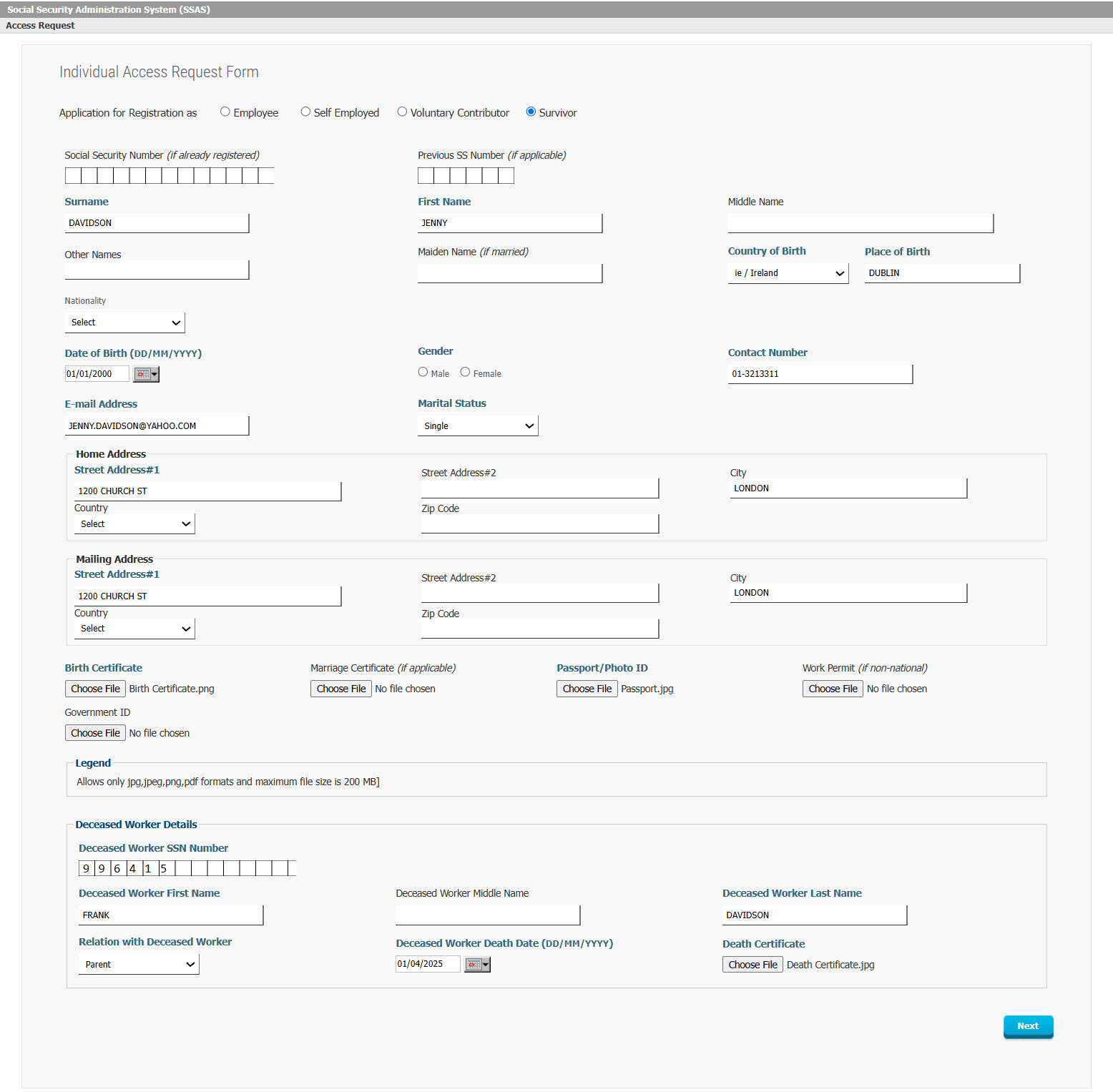Open the Access Request menu item

pos(40,26)
